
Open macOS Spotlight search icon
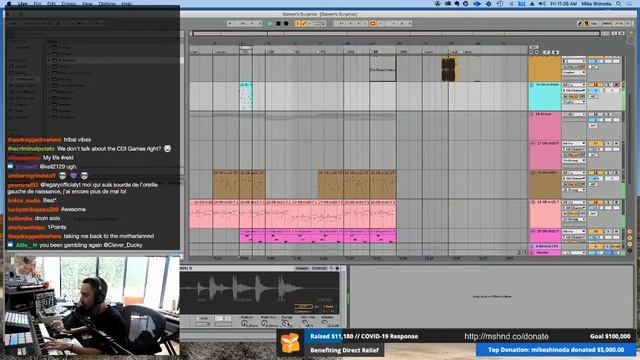tap(619, 4)
